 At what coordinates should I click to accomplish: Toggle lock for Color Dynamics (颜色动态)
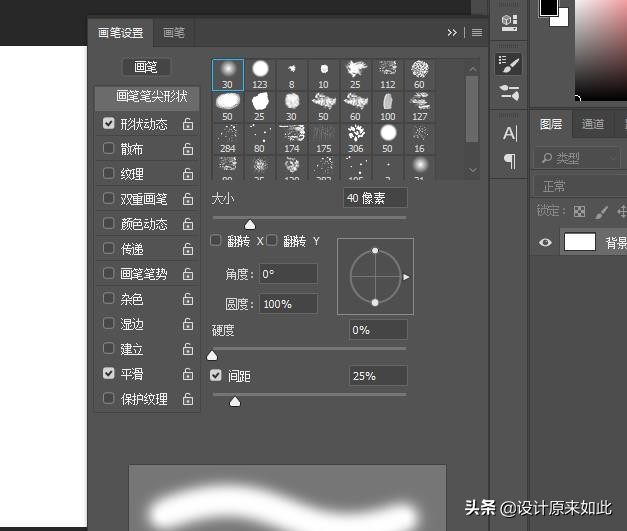(x=188, y=224)
